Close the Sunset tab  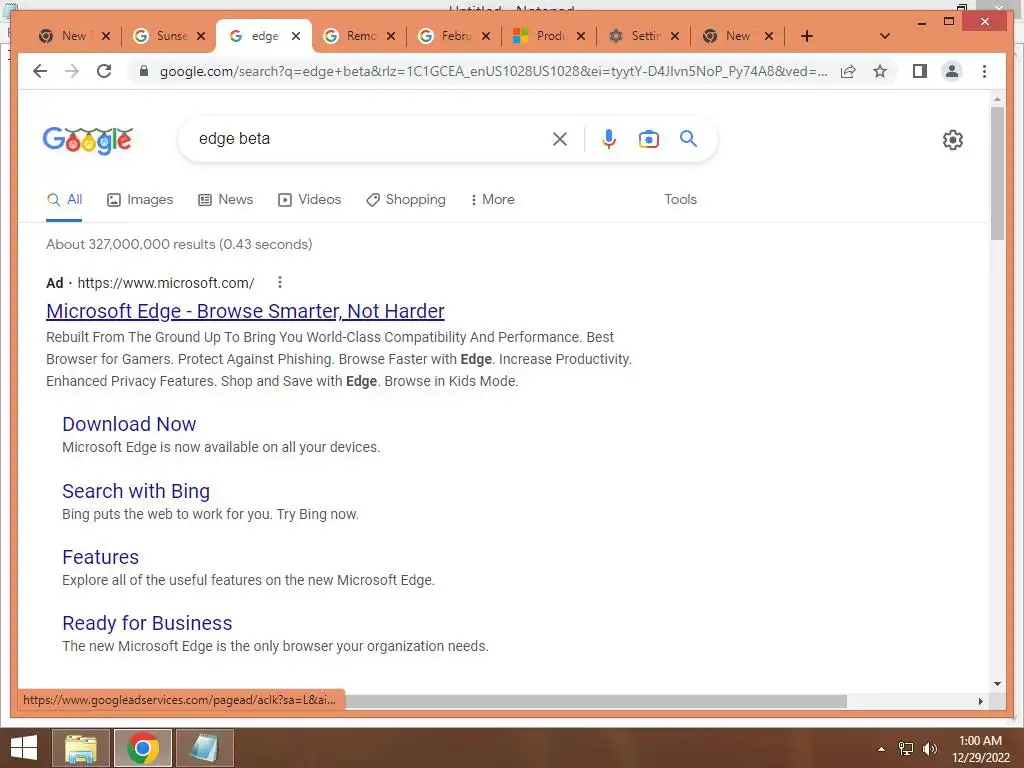pyautogui.click(x=201, y=36)
